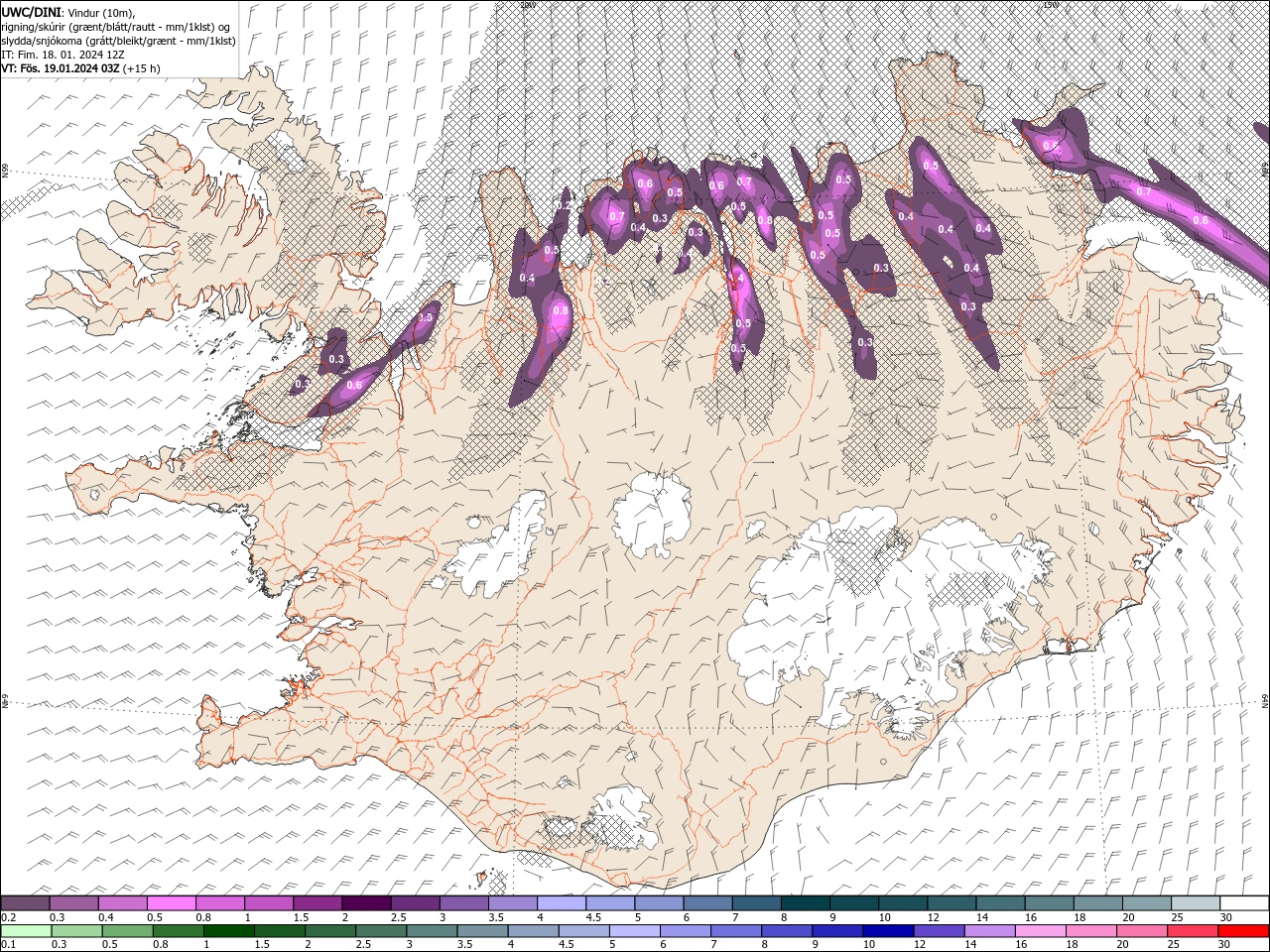Click top-row dark teal swatch between 8 and 9

pyautogui.click(x=805, y=902)
